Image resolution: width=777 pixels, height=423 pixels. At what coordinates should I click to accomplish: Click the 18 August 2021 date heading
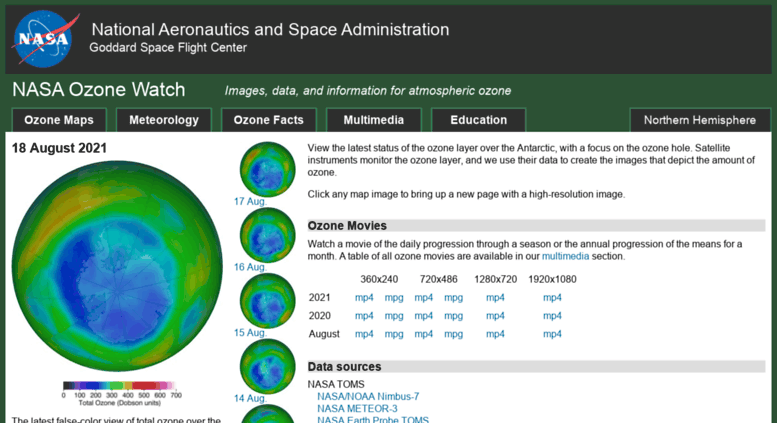tap(59, 148)
